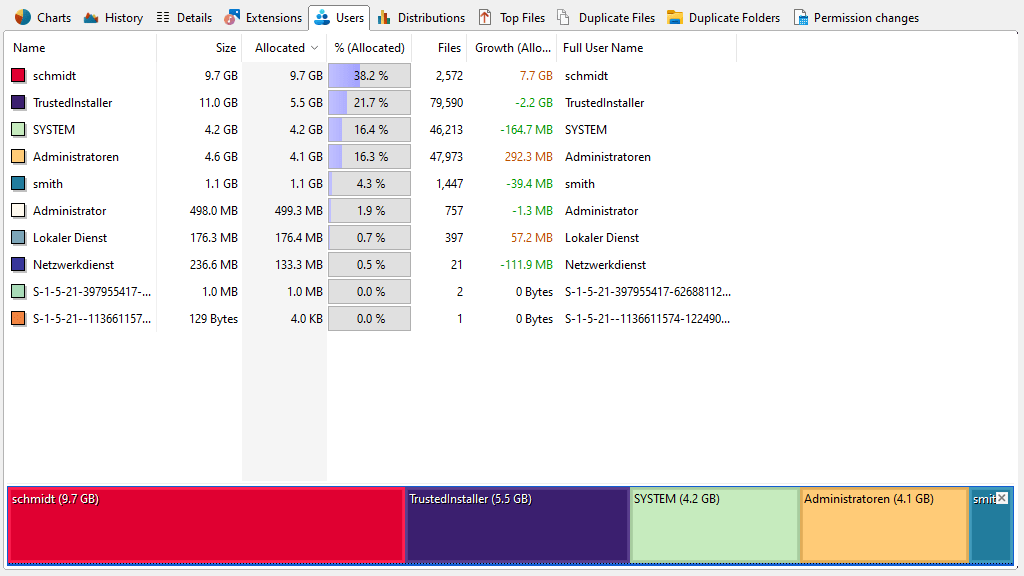
Task: Click the Duplicate Files icon
Action: (x=564, y=17)
